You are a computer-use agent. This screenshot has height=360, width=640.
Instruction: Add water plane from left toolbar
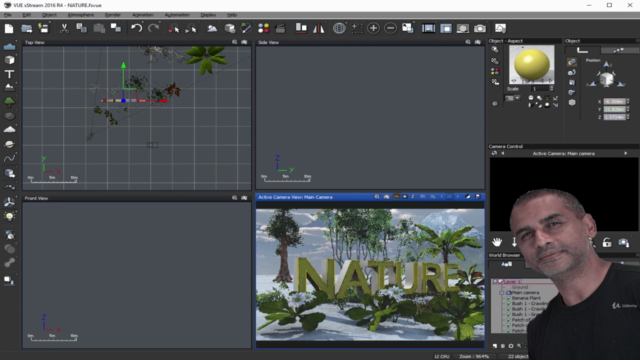tap(9, 47)
